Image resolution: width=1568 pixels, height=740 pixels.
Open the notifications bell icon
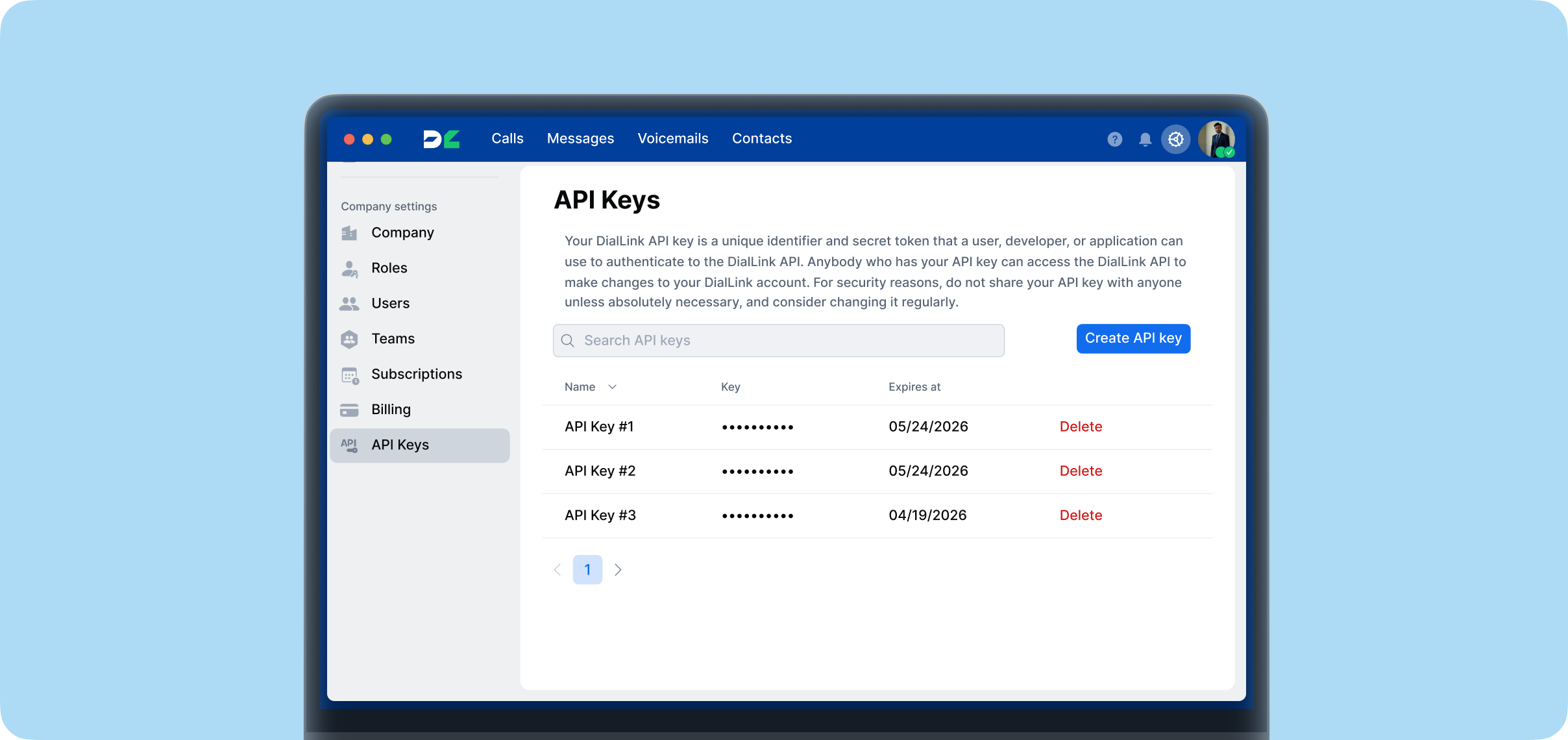pos(1145,140)
